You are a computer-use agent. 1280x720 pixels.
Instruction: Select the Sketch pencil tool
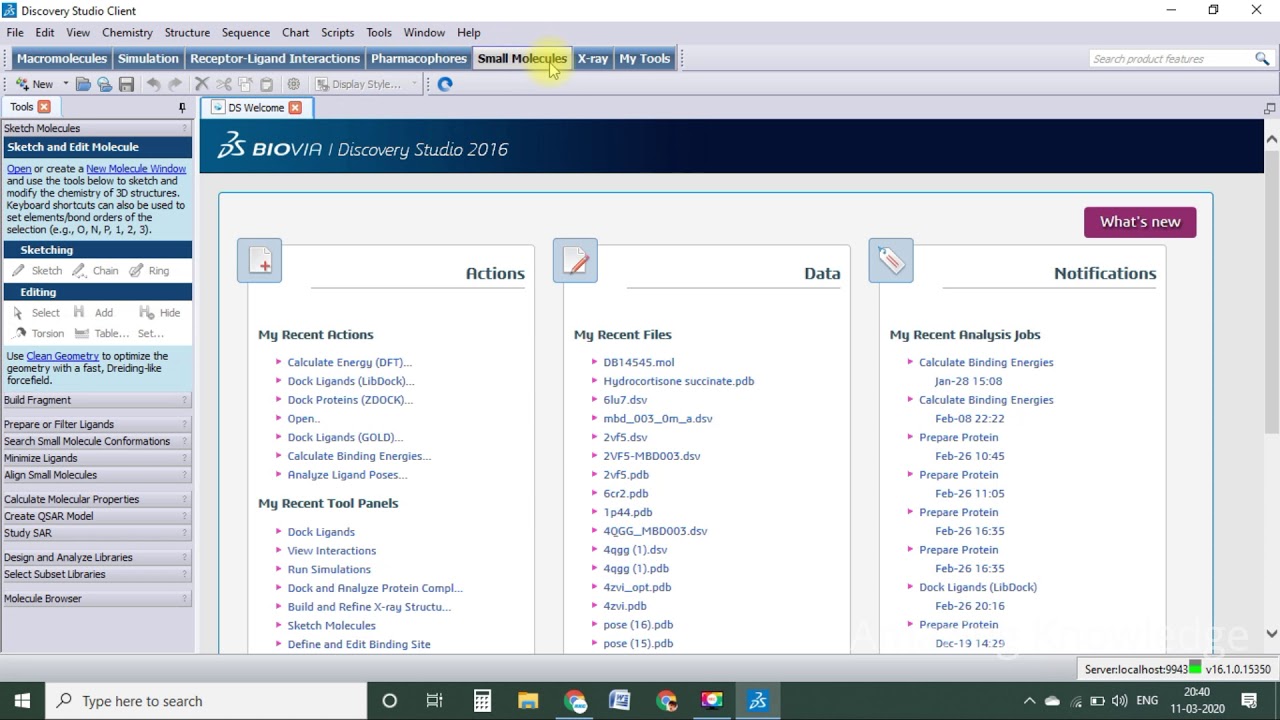(x=38, y=271)
